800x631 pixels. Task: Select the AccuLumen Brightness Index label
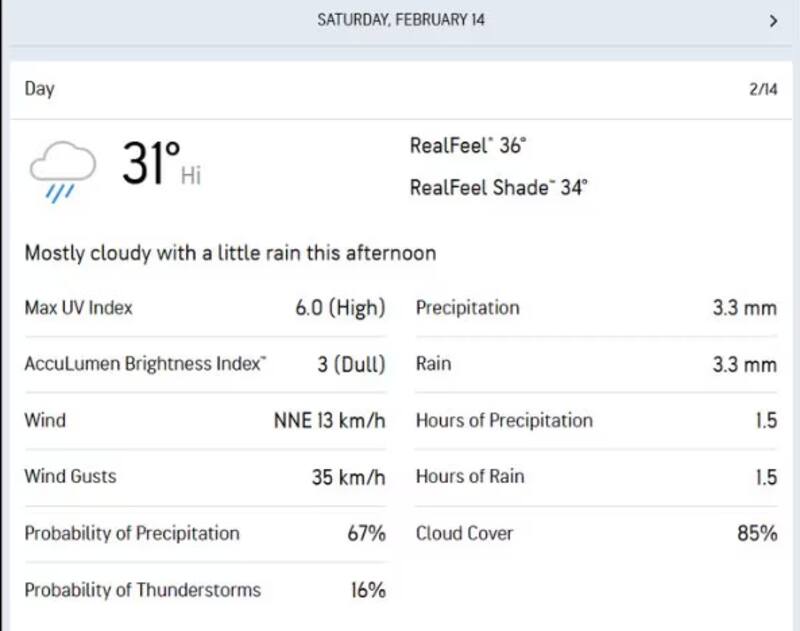click(x=145, y=364)
